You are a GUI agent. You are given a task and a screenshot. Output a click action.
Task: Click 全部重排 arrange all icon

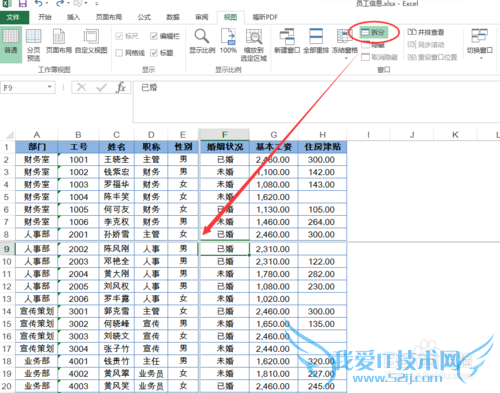click(316, 41)
